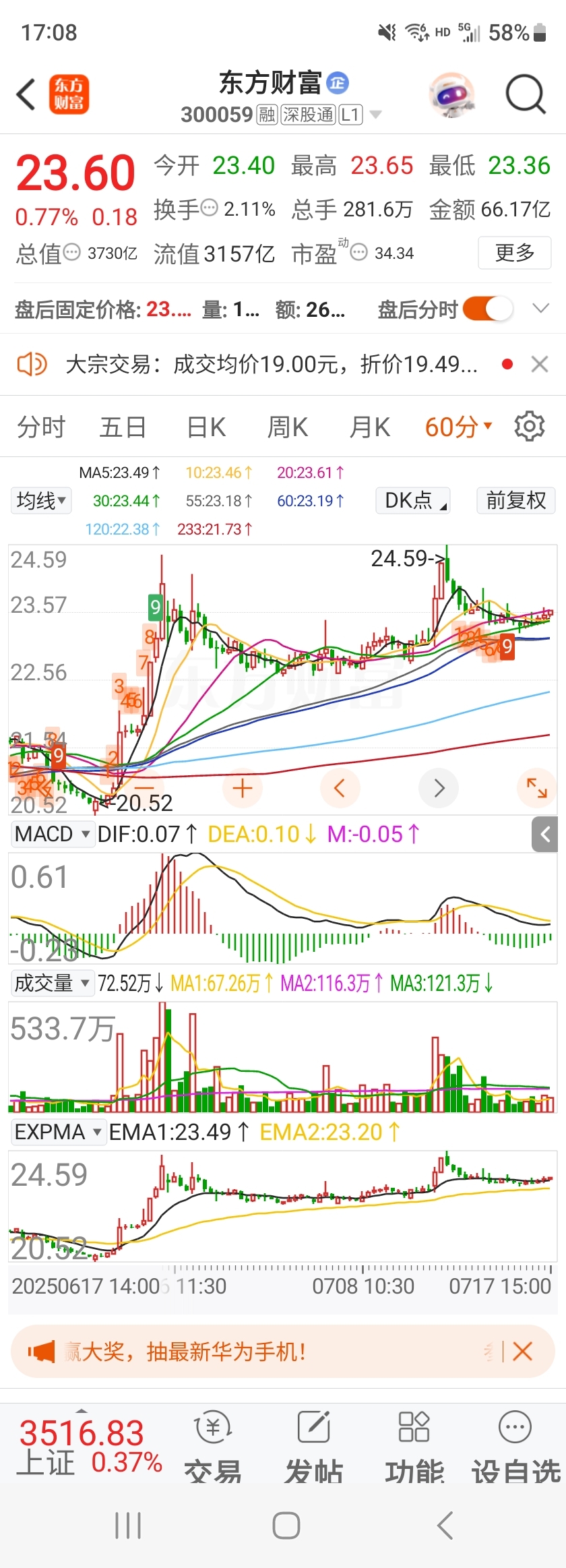Open the 更多 quote details
Screen dimensions: 566x1568
point(515,253)
